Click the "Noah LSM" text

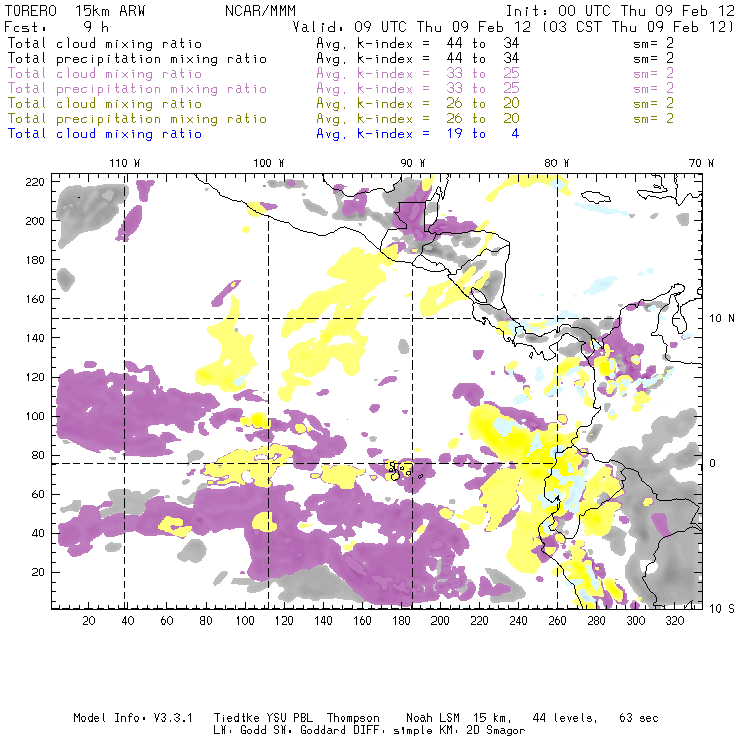(433, 718)
